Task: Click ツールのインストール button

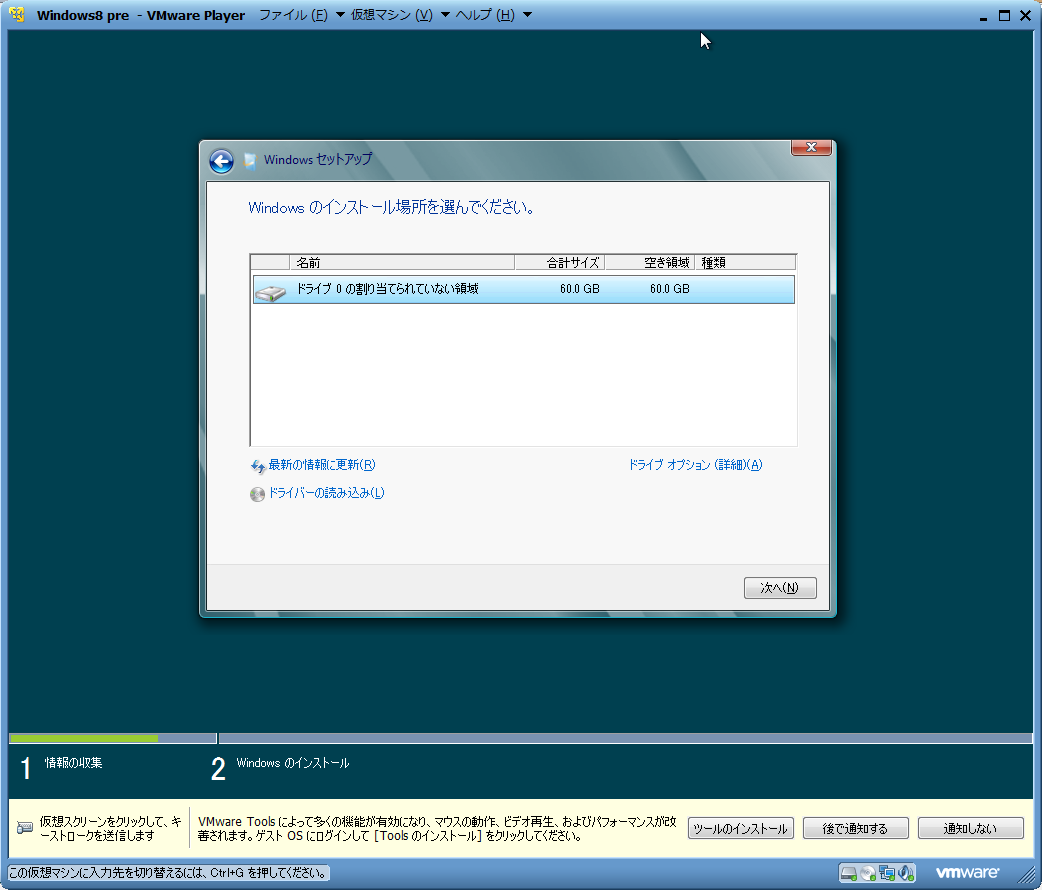Action: click(740, 828)
